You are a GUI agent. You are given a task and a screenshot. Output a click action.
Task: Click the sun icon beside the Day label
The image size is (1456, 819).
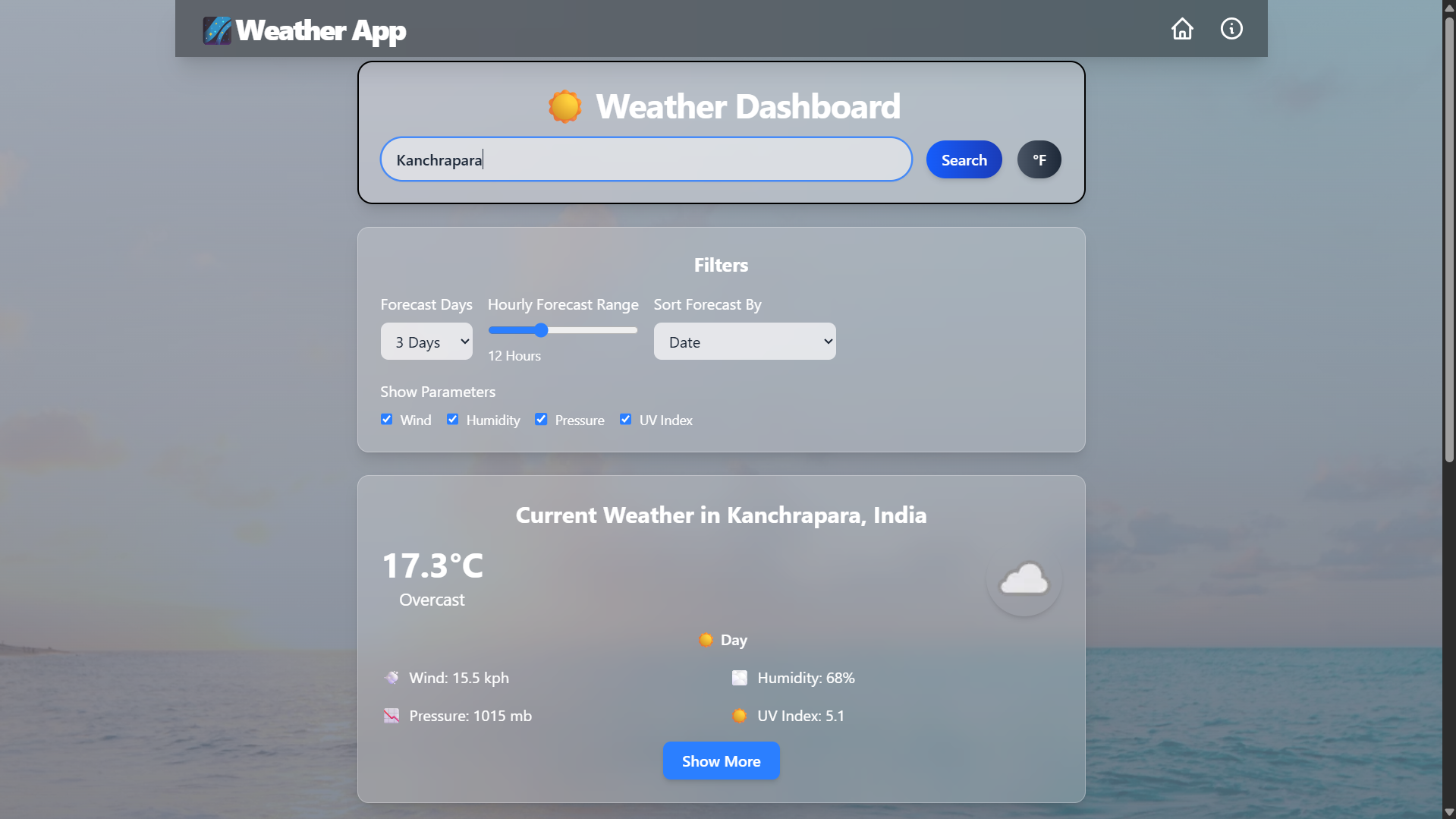tap(706, 640)
